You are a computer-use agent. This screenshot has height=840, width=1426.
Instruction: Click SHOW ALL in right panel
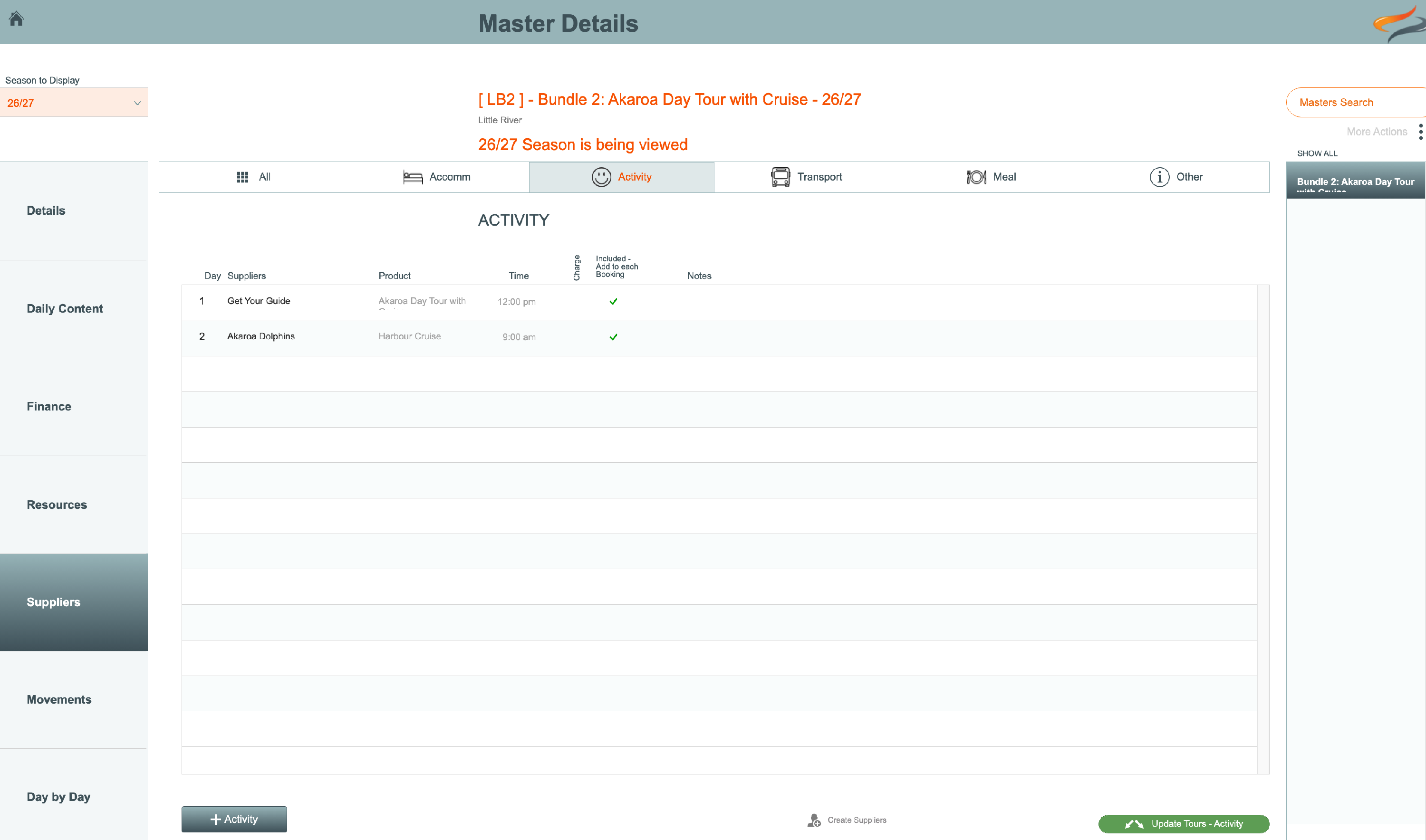point(1317,153)
